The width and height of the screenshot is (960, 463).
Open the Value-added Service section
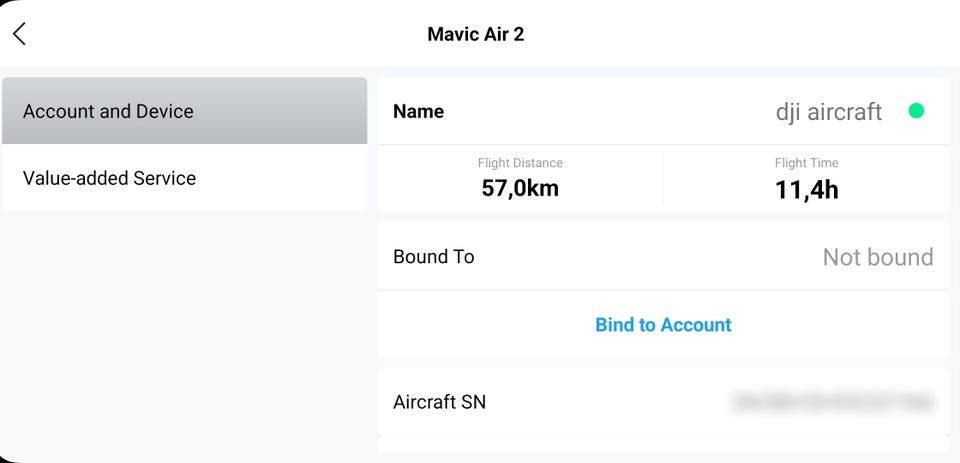pyautogui.click(x=185, y=178)
